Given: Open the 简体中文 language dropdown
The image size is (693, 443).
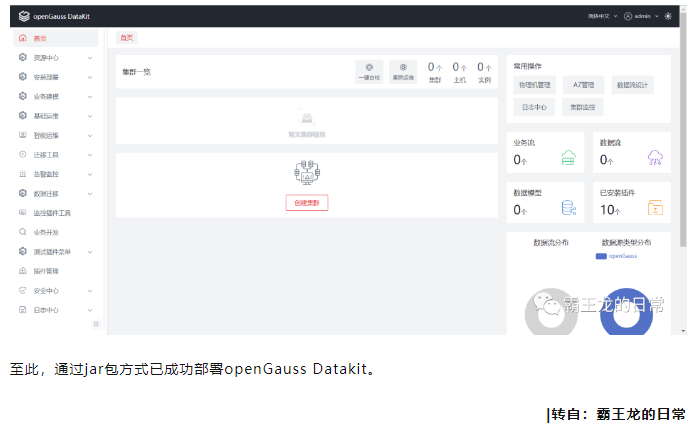Looking at the screenshot, I should pyautogui.click(x=602, y=16).
